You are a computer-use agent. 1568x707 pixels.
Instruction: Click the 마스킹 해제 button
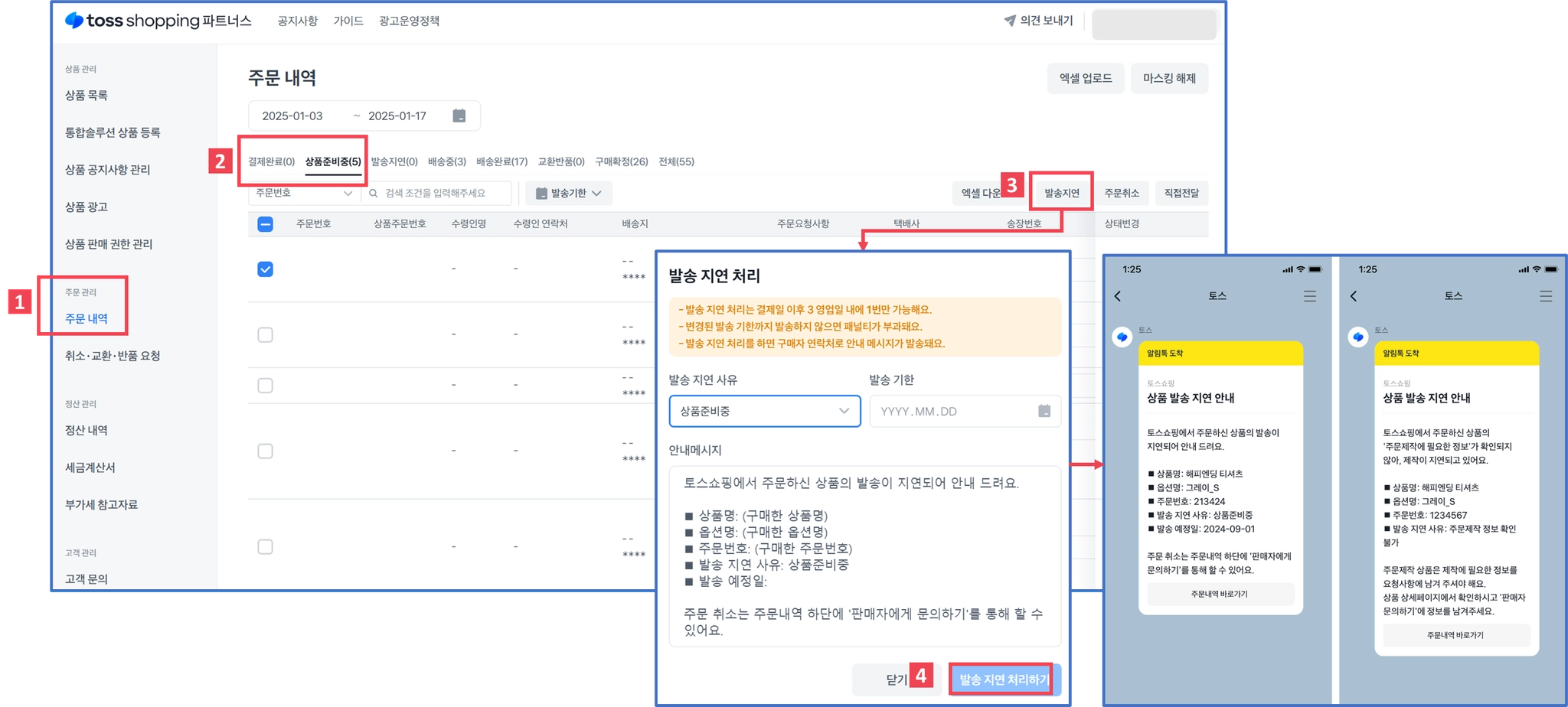1169,78
